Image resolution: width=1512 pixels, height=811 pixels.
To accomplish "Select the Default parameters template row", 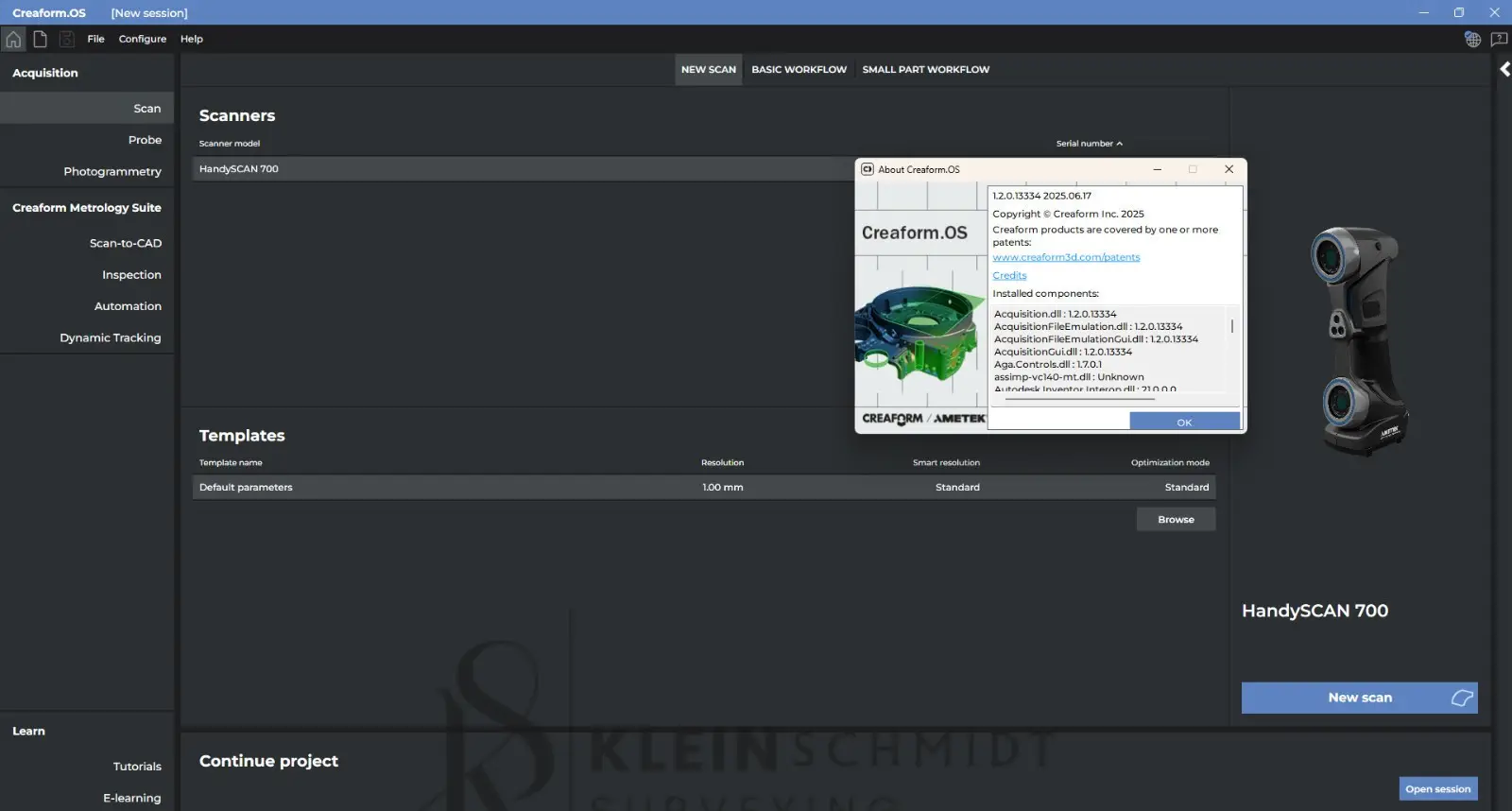I will point(703,488).
